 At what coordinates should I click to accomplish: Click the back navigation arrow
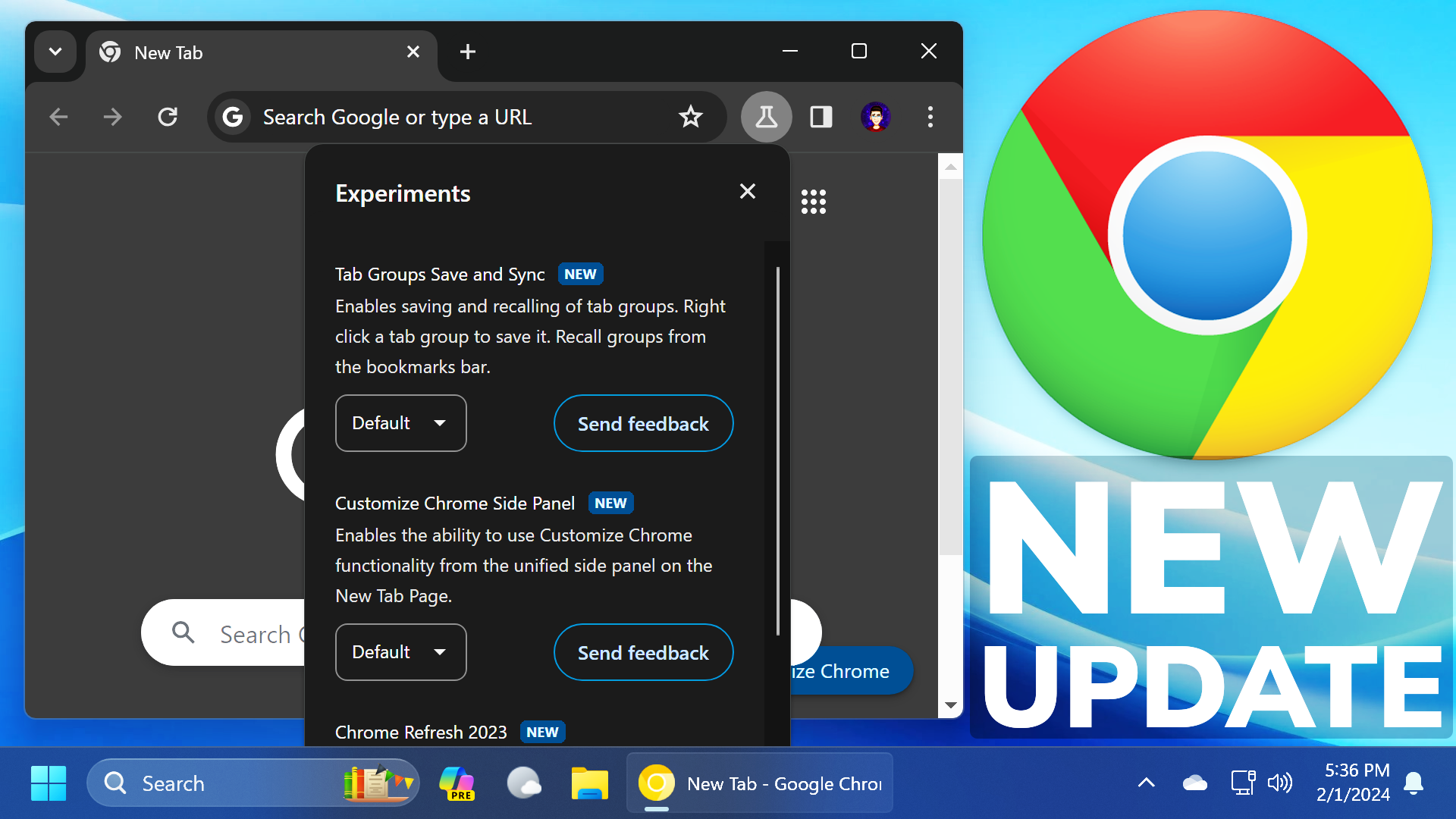click(x=58, y=117)
